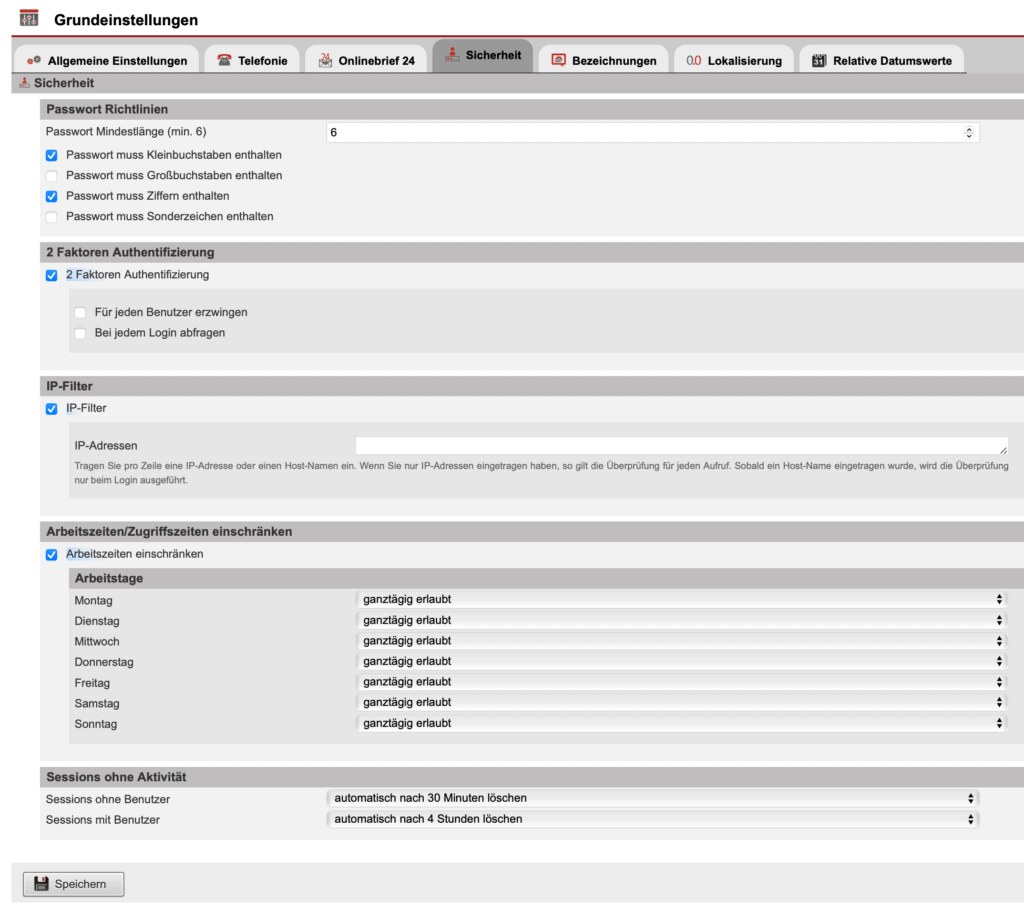Click the Sicherheit person icon
1024x919 pixels.
(x=454, y=56)
